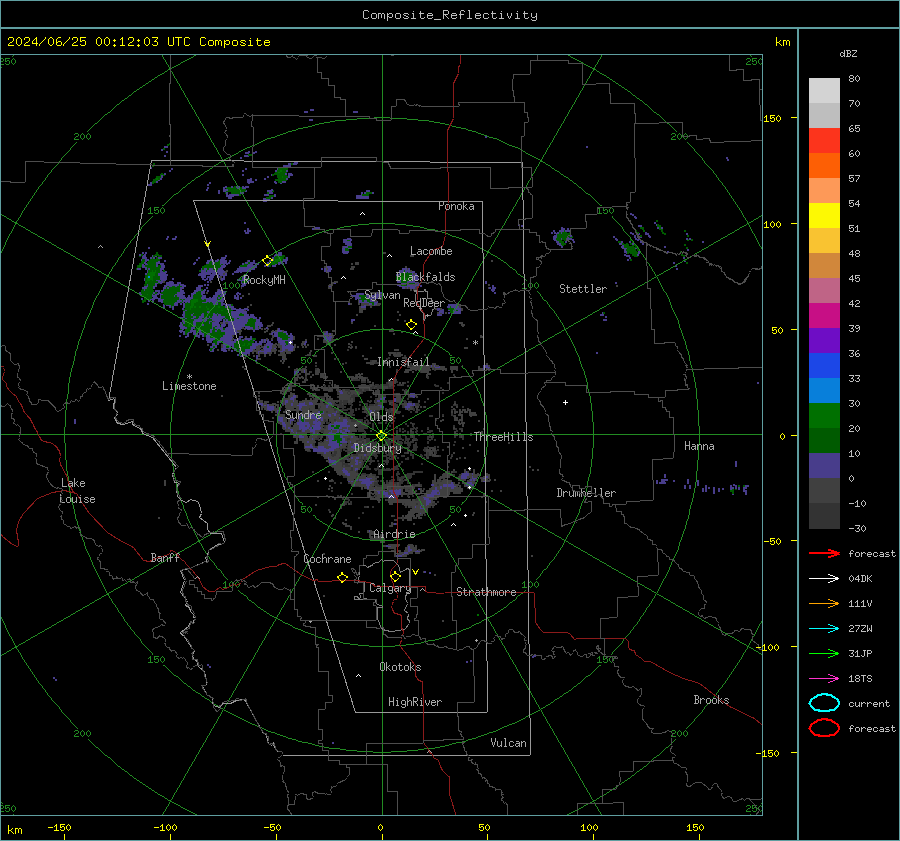Select the green 20-30 dBZ color band
This screenshot has width=900, height=841.
tap(824, 416)
